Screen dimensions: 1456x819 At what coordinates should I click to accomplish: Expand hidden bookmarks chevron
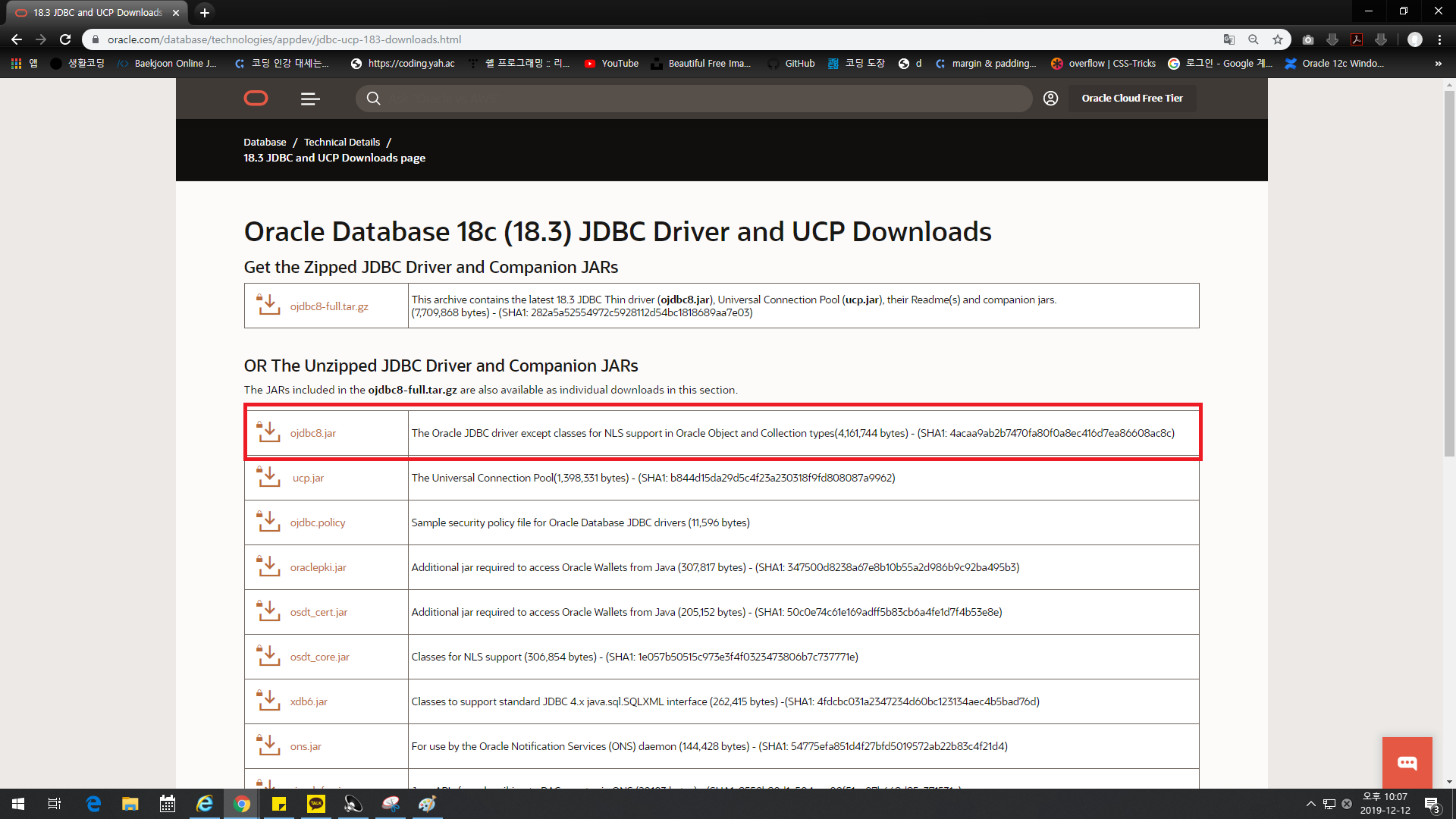tap(1438, 64)
